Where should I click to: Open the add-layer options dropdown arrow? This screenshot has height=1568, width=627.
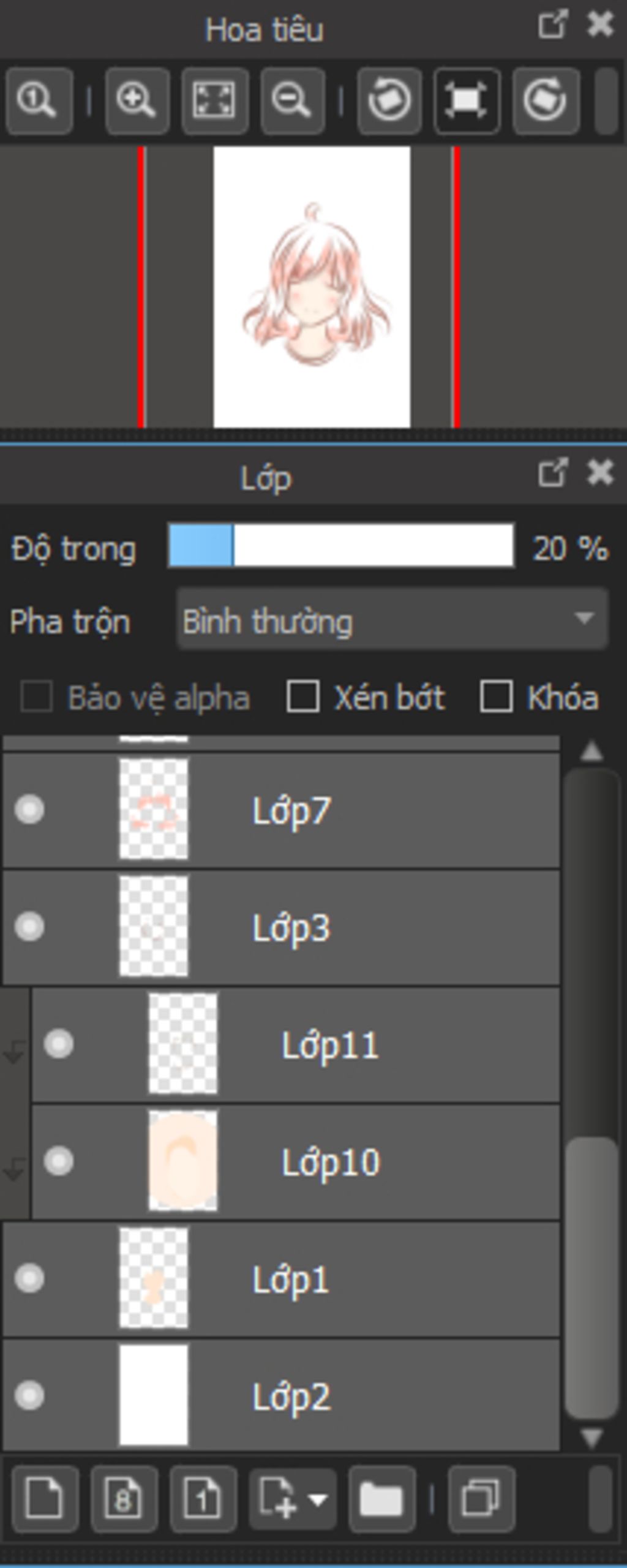[x=318, y=1499]
